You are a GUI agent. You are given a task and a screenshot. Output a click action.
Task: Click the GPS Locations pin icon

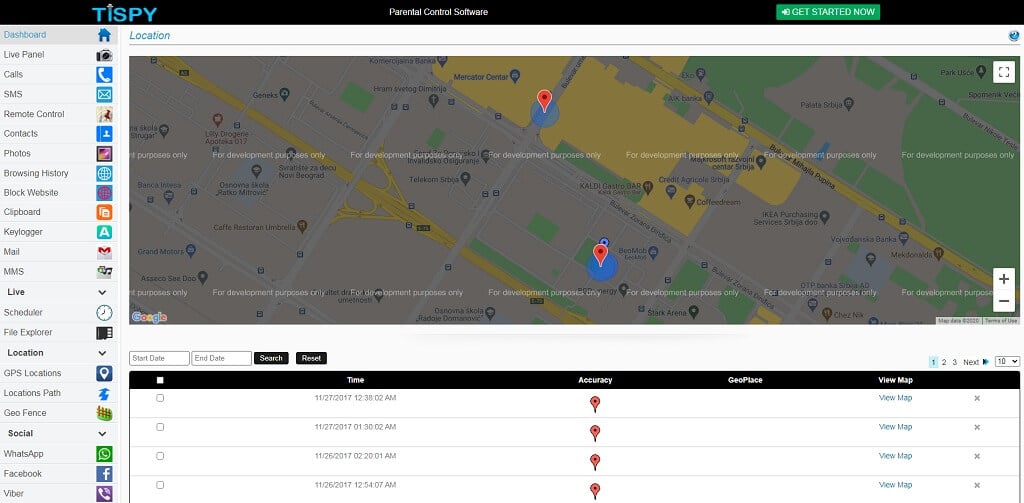(x=104, y=373)
